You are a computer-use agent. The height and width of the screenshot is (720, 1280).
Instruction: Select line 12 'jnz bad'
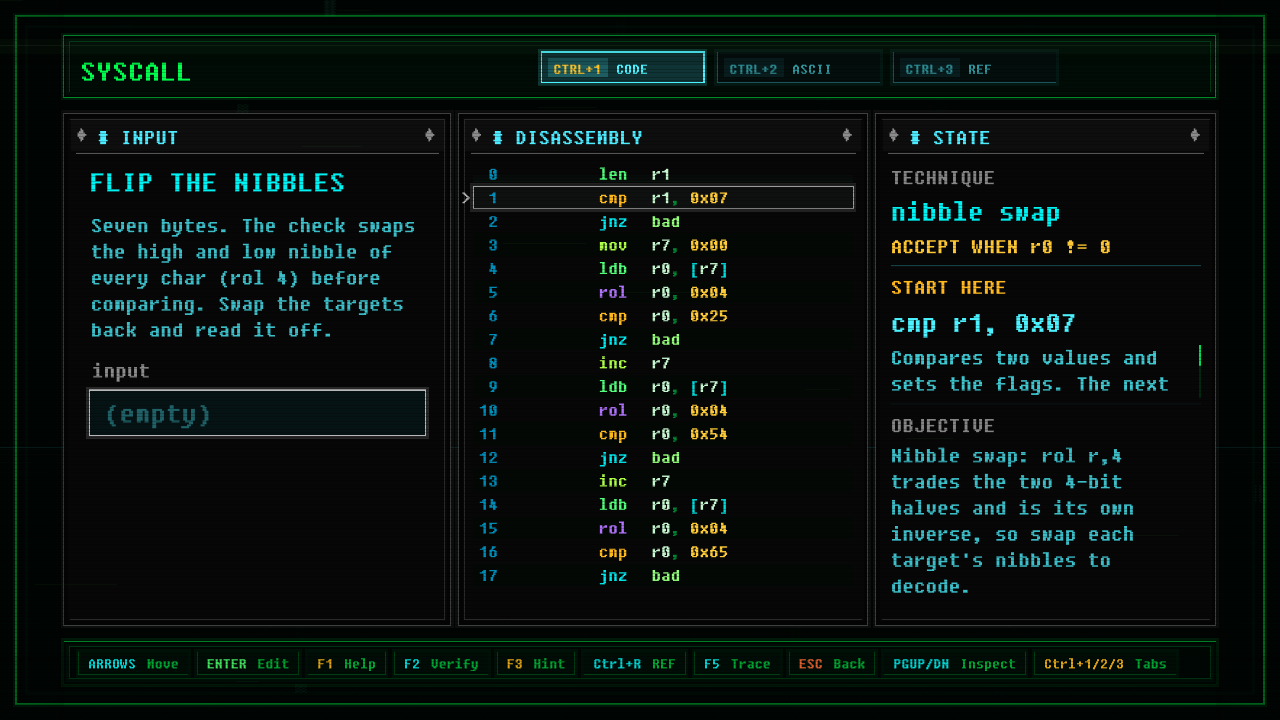(x=663, y=458)
